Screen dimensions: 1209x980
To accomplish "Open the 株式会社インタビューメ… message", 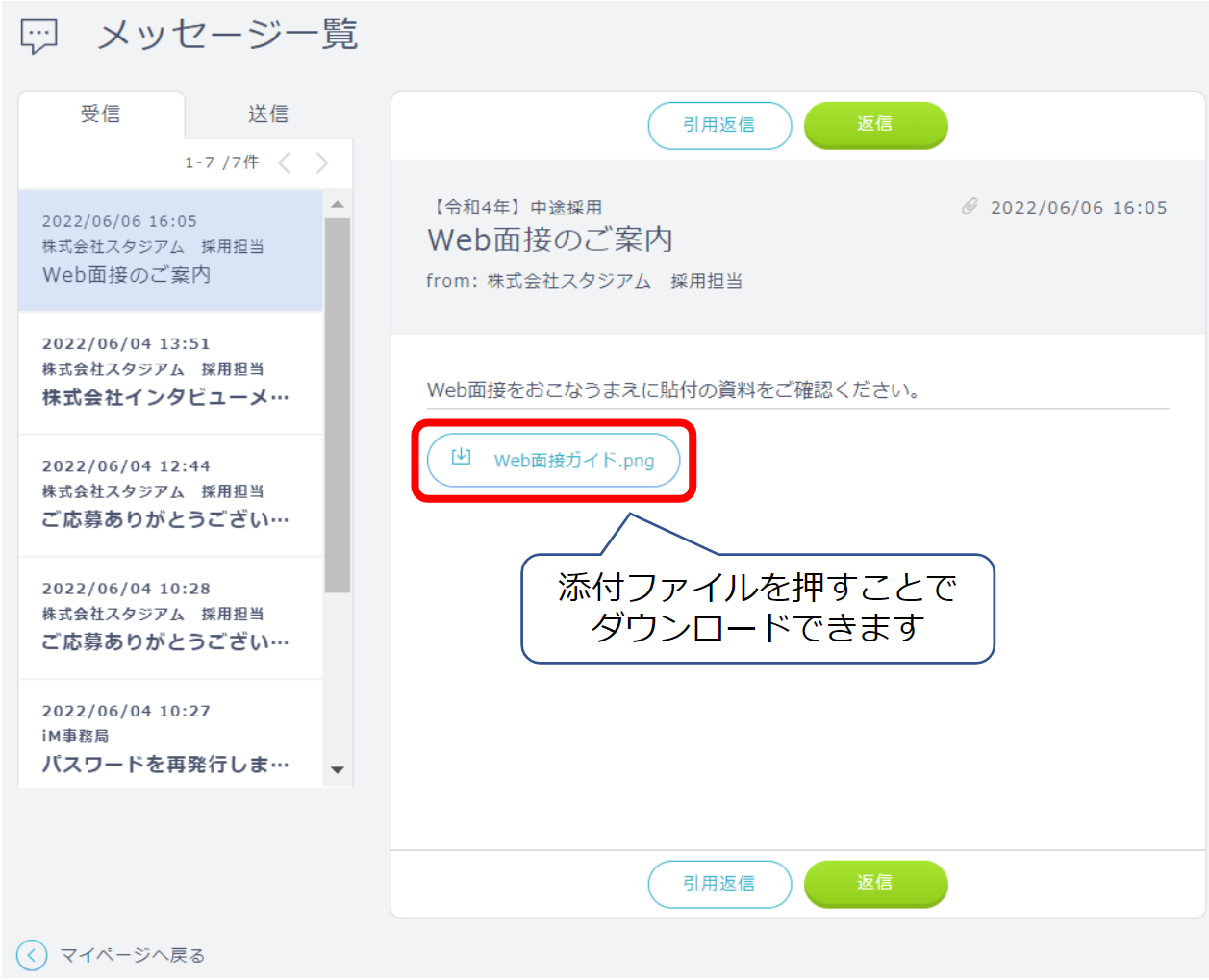I will click(x=170, y=373).
